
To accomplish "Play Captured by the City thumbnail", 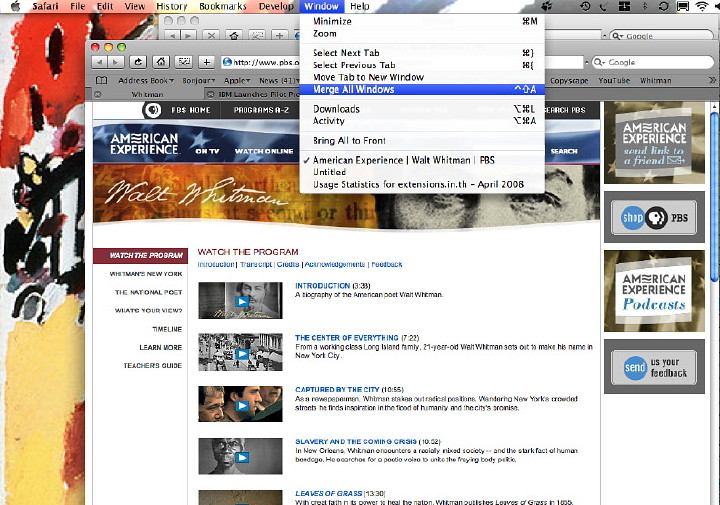I will pyautogui.click(x=241, y=404).
